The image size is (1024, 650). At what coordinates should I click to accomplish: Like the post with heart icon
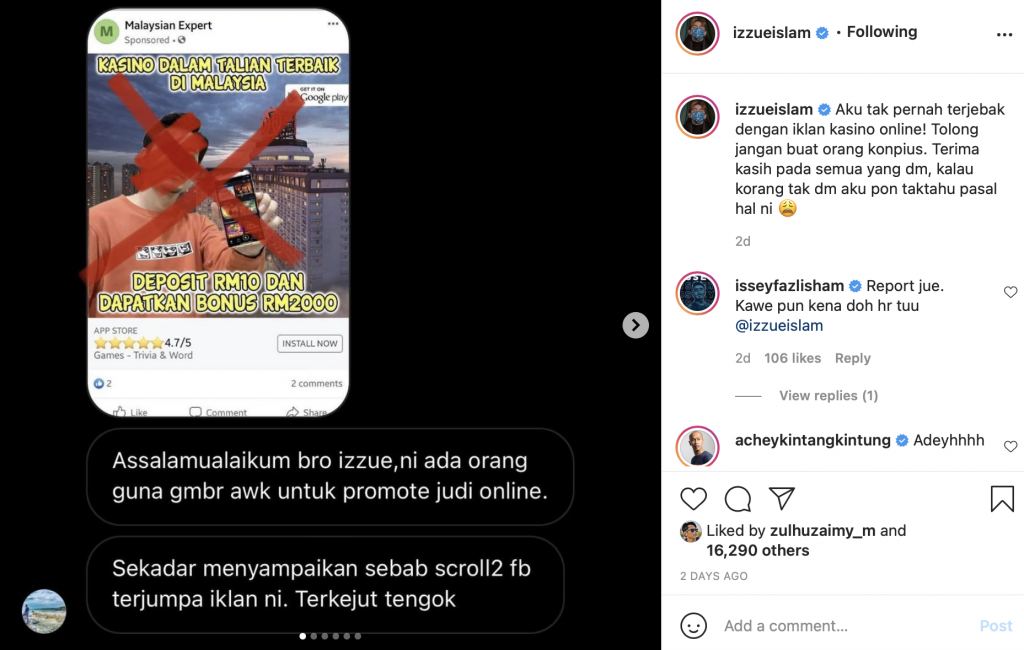click(694, 499)
